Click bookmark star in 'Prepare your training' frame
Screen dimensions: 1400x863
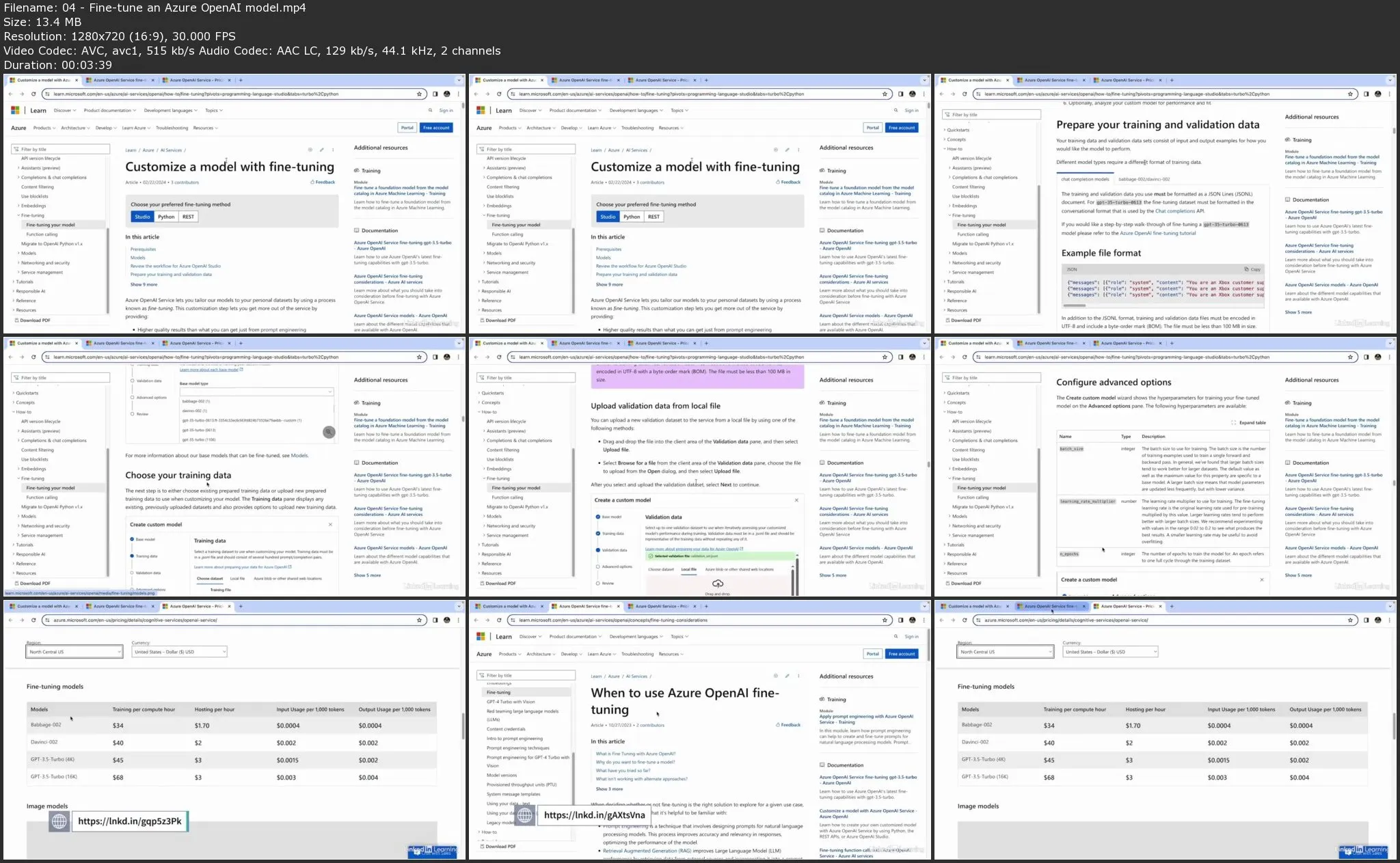coord(1350,94)
